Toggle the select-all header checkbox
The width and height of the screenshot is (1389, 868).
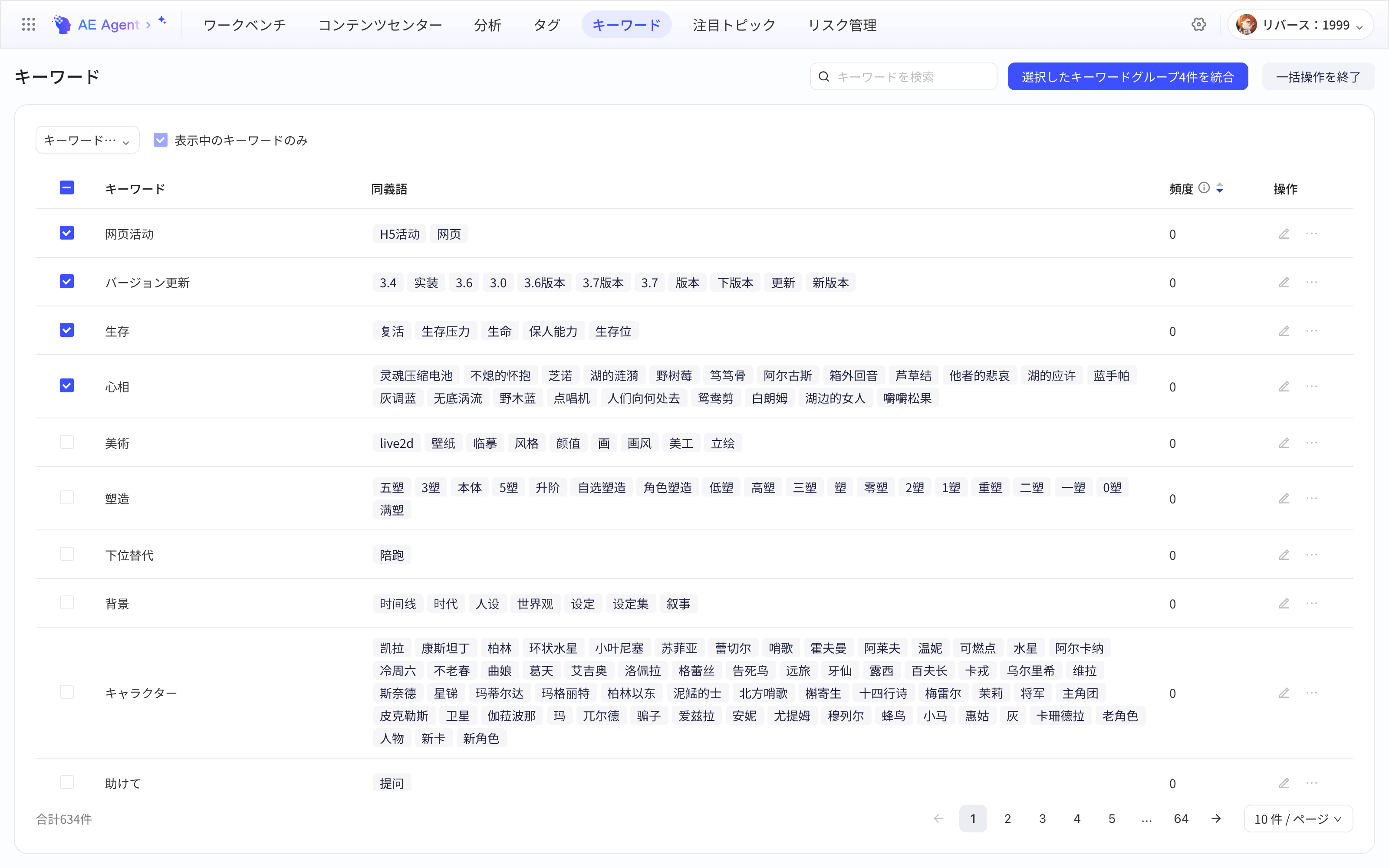(x=66, y=188)
